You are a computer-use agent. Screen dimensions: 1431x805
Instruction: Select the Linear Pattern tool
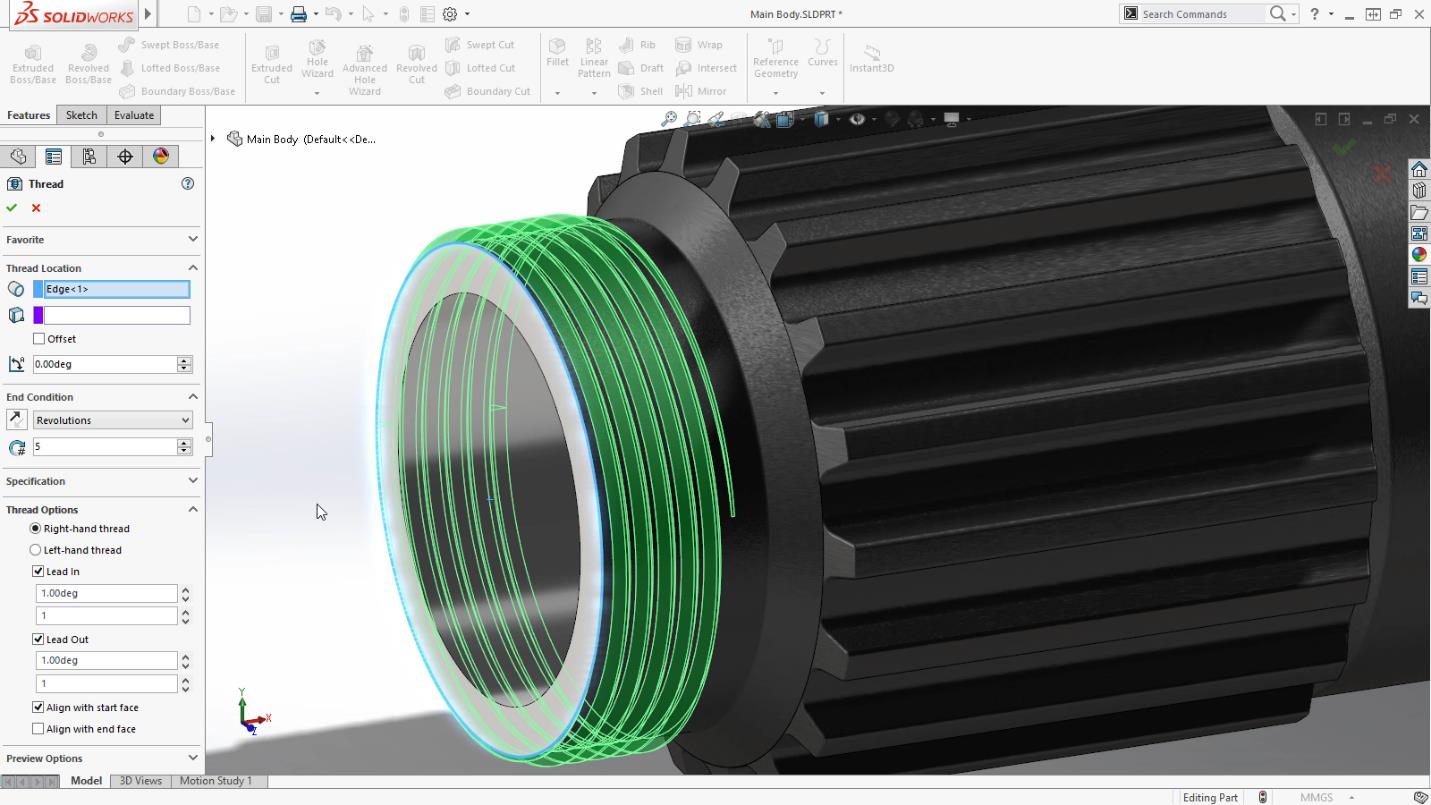[594, 62]
